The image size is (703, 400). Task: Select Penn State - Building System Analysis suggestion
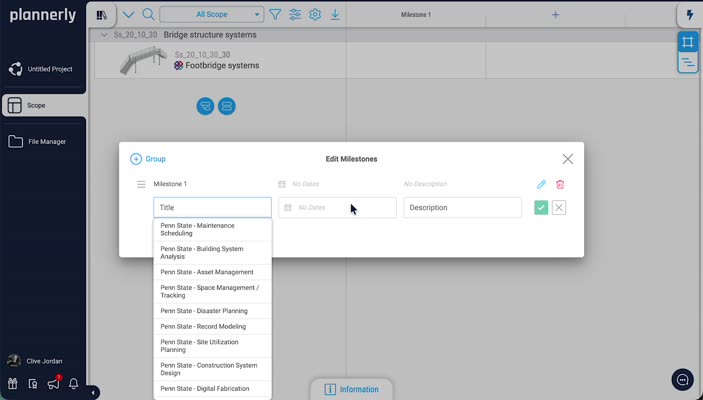click(x=213, y=253)
